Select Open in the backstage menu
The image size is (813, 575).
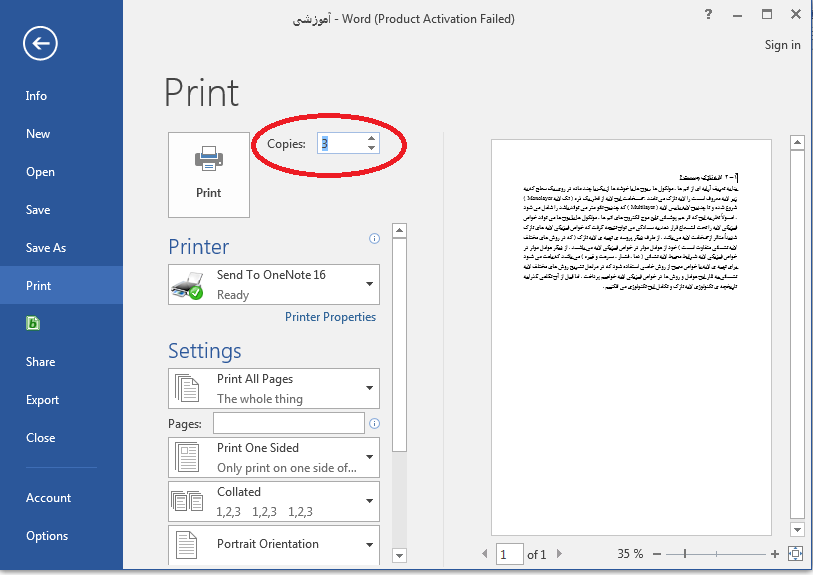pos(40,172)
